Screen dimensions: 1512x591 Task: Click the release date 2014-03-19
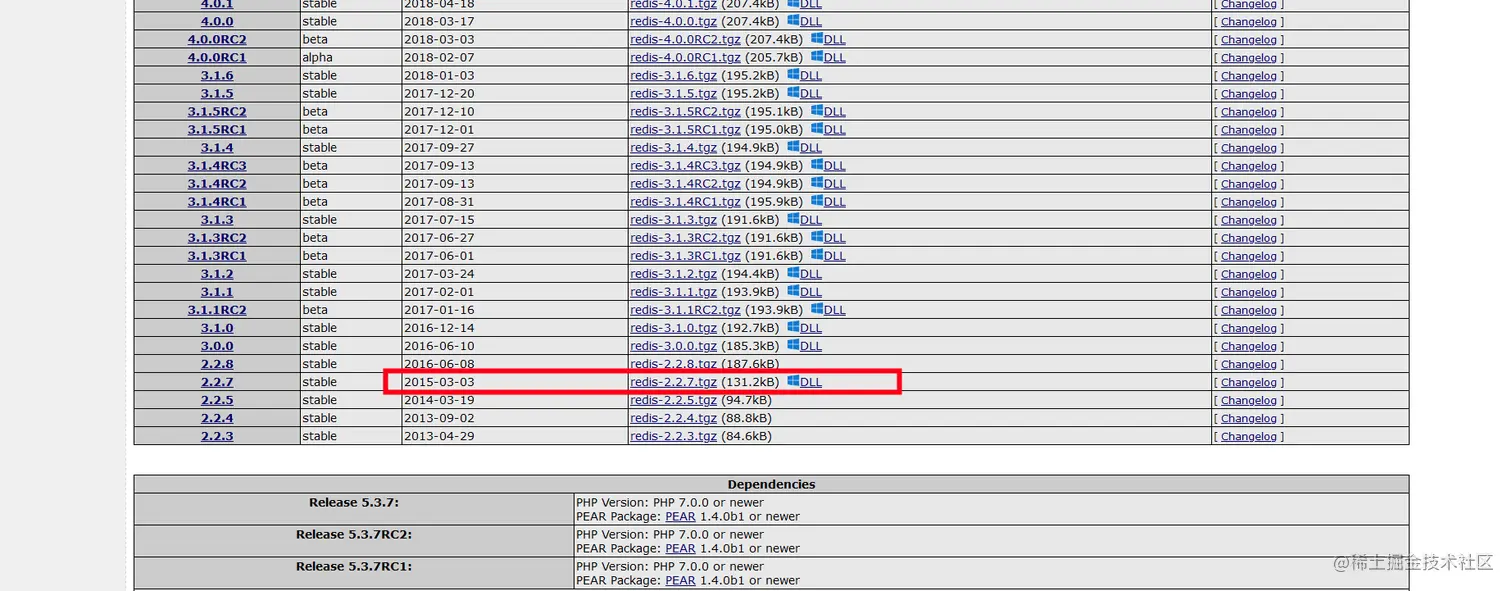(439, 400)
